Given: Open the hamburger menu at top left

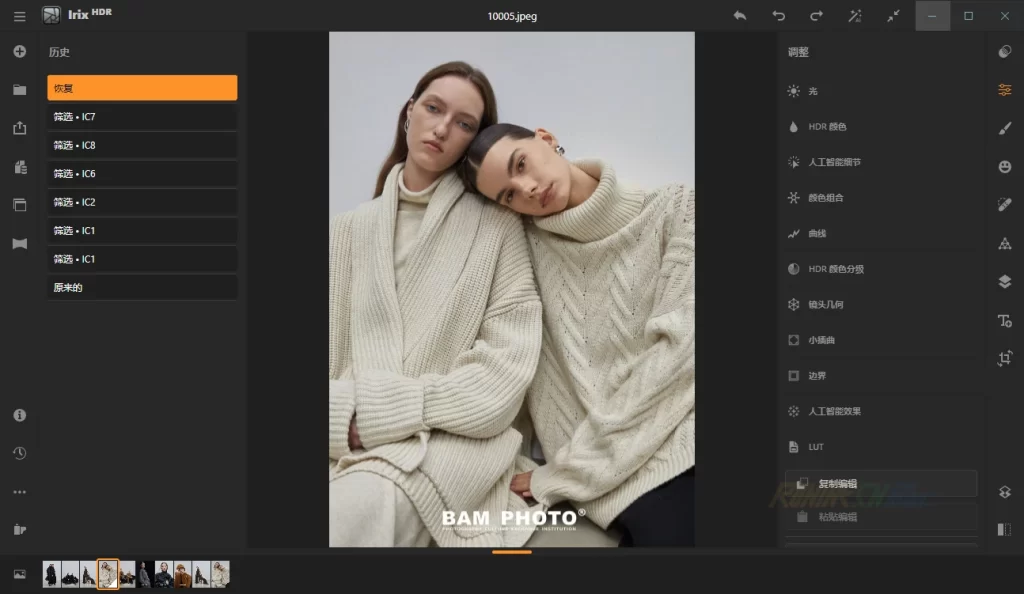Looking at the screenshot, I should [x=19, y=16].
